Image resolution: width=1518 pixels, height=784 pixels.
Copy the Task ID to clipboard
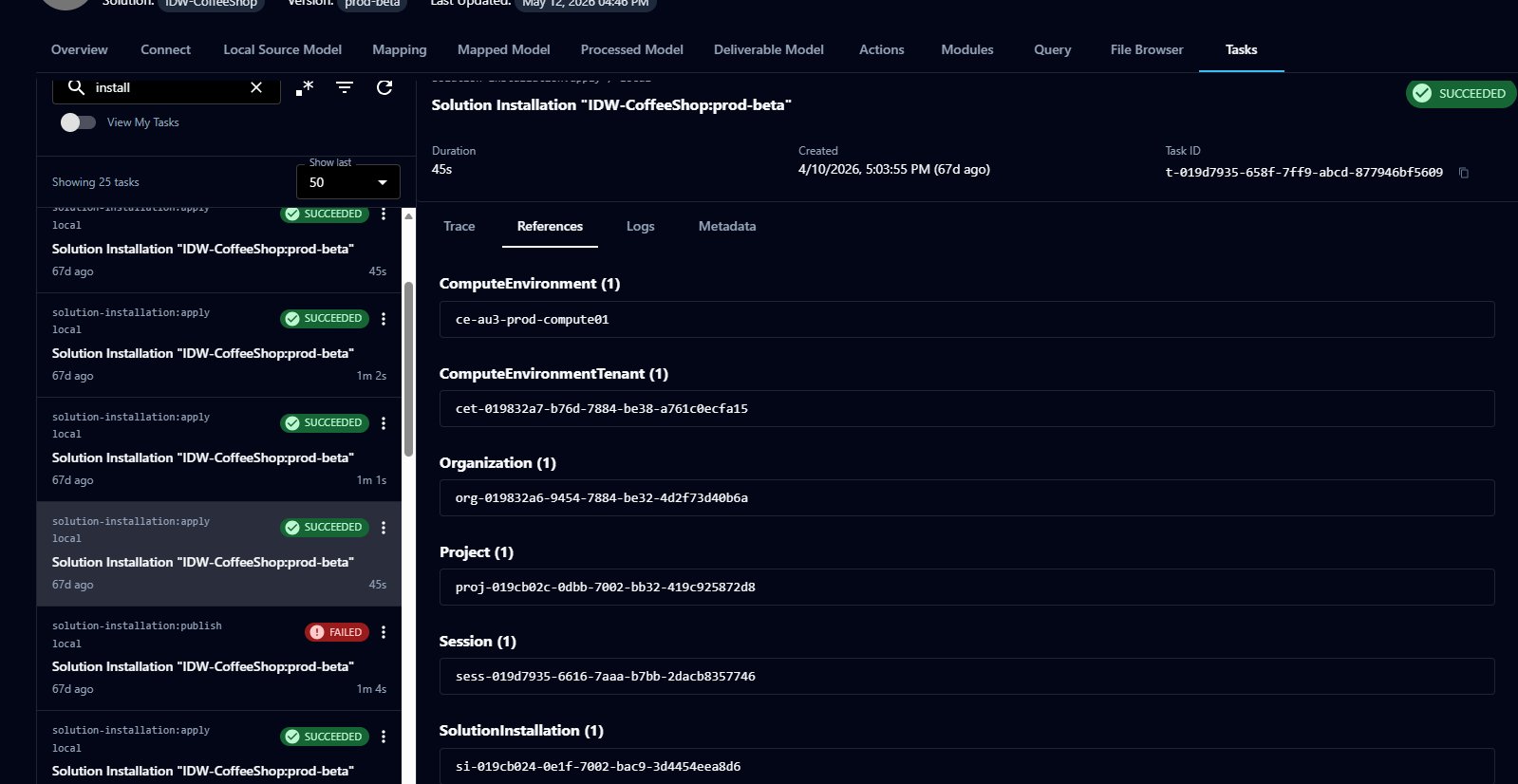pyautogui.click(x=1464, y=173)
